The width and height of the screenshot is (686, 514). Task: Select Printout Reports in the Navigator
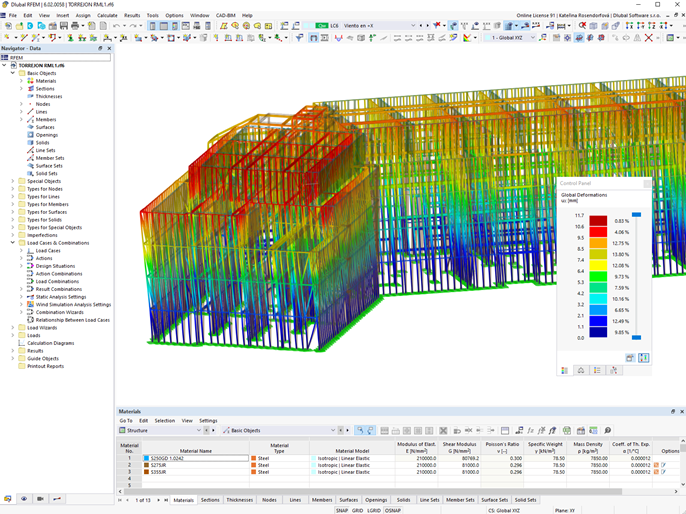click(x=45, y=366)
